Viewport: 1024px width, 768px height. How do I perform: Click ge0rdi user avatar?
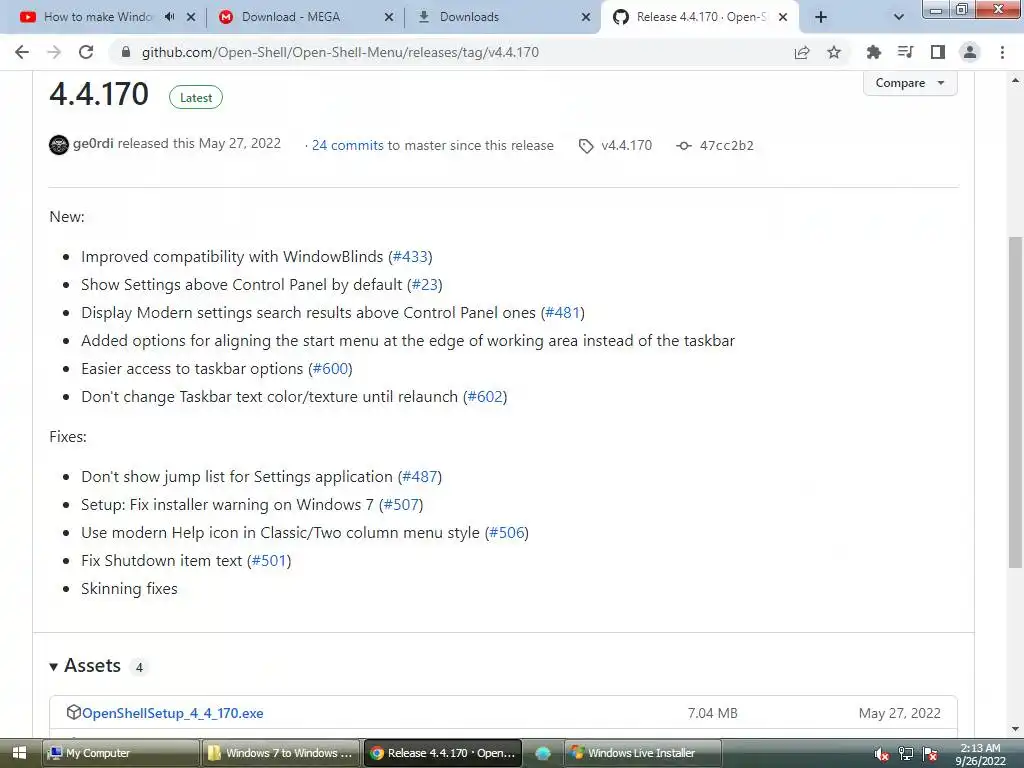[x=59, y=144]
